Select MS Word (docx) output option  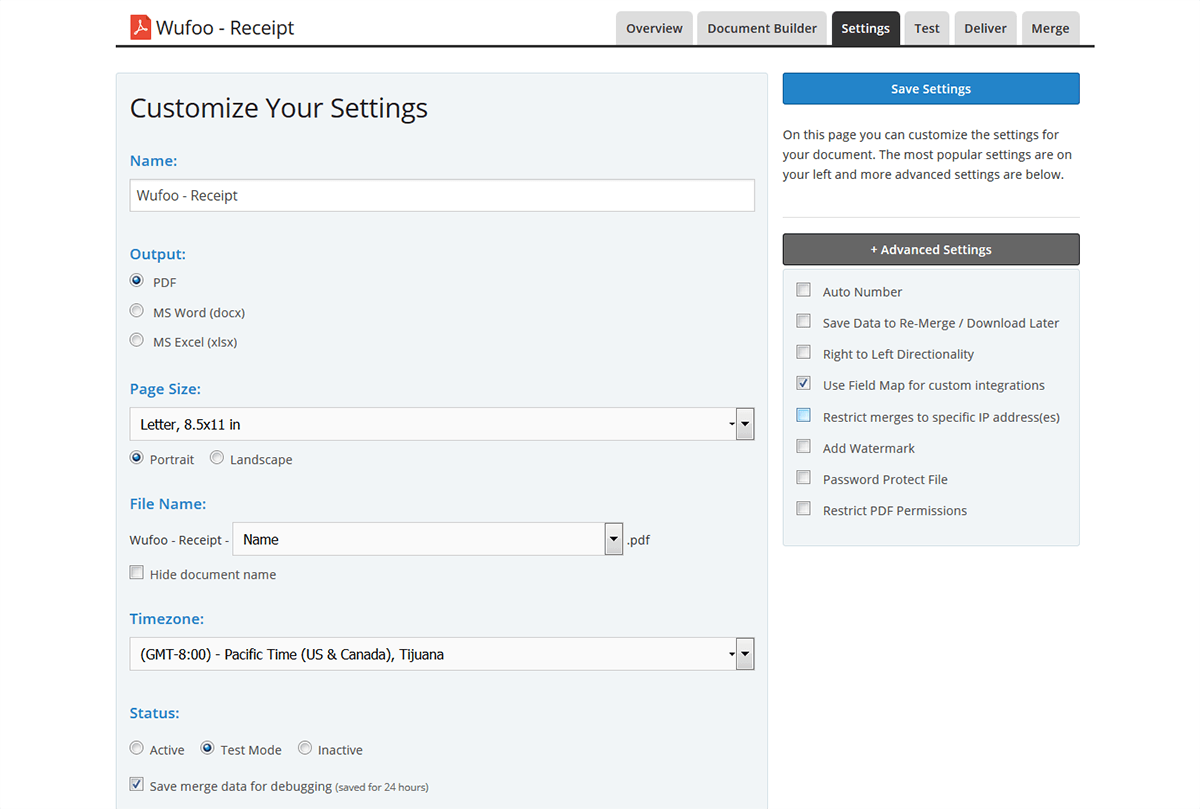(x=137, y=311)
